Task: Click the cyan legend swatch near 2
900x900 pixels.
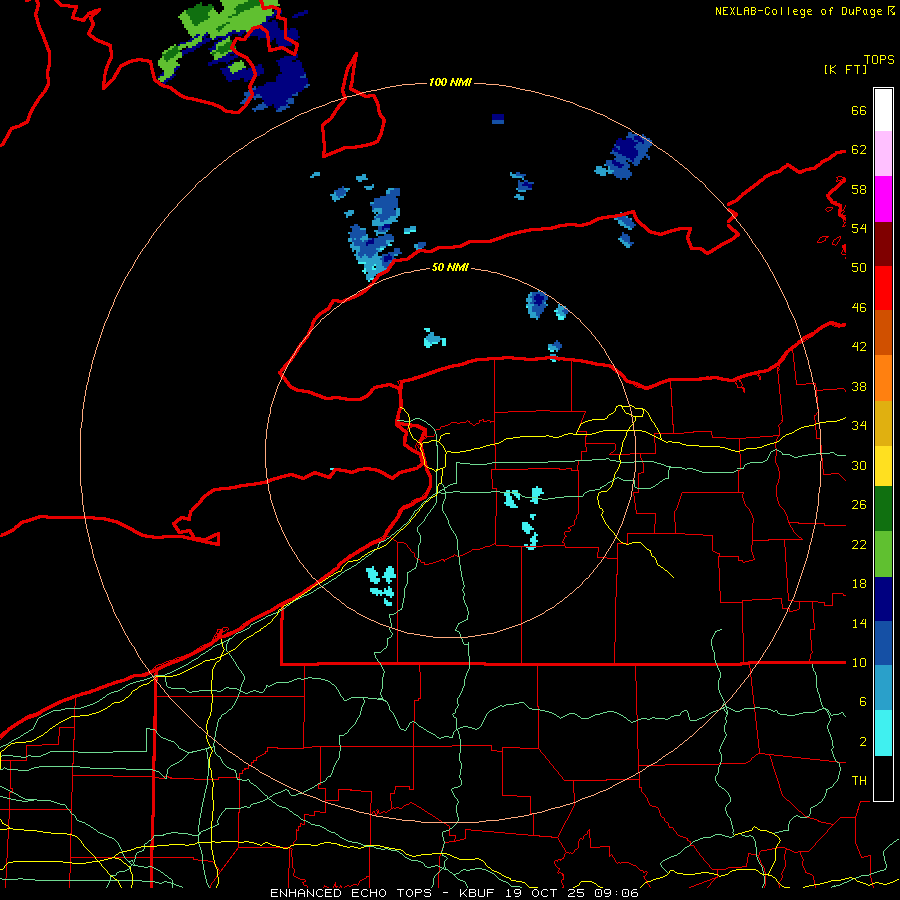Action: pyautogui.click(x=883, y=733)
